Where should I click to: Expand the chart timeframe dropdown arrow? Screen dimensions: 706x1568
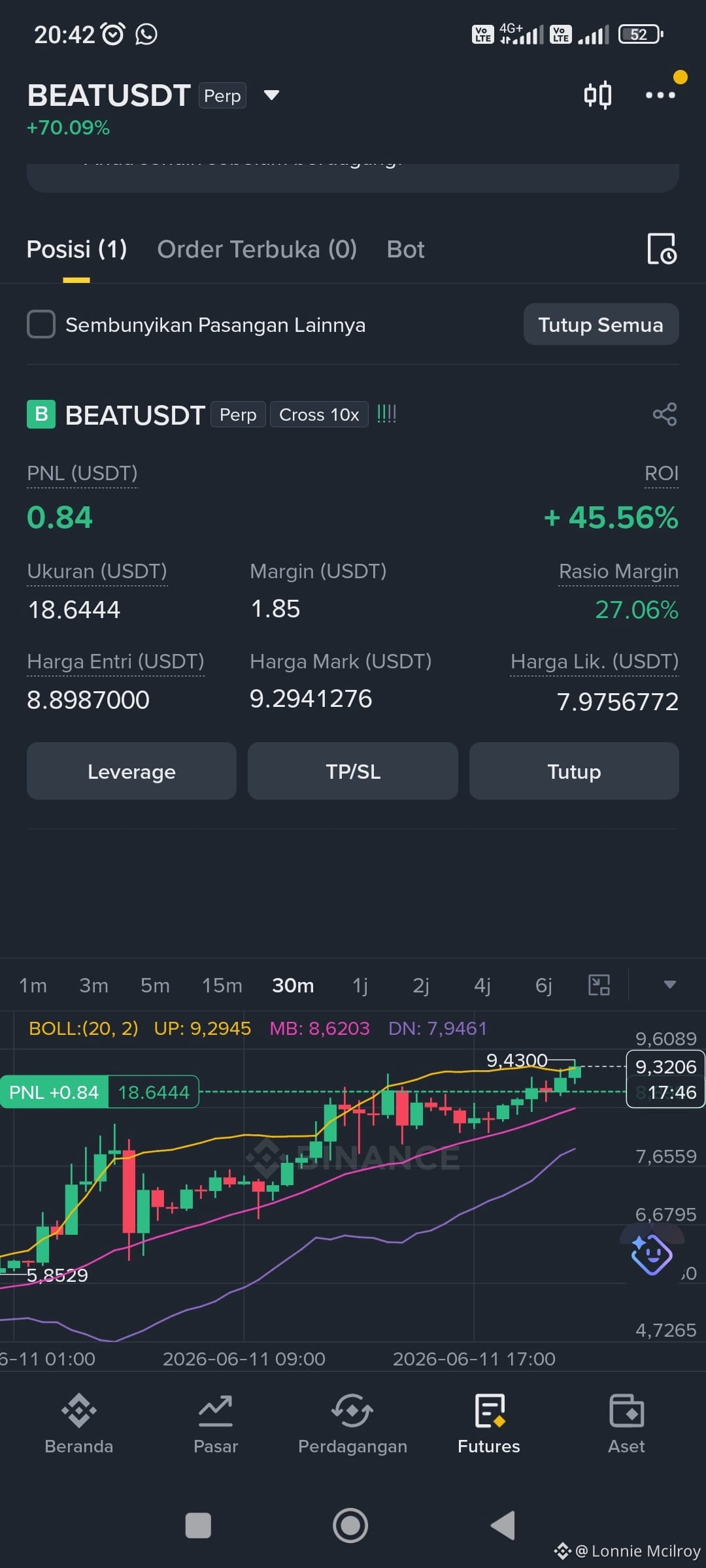(669, 985)
